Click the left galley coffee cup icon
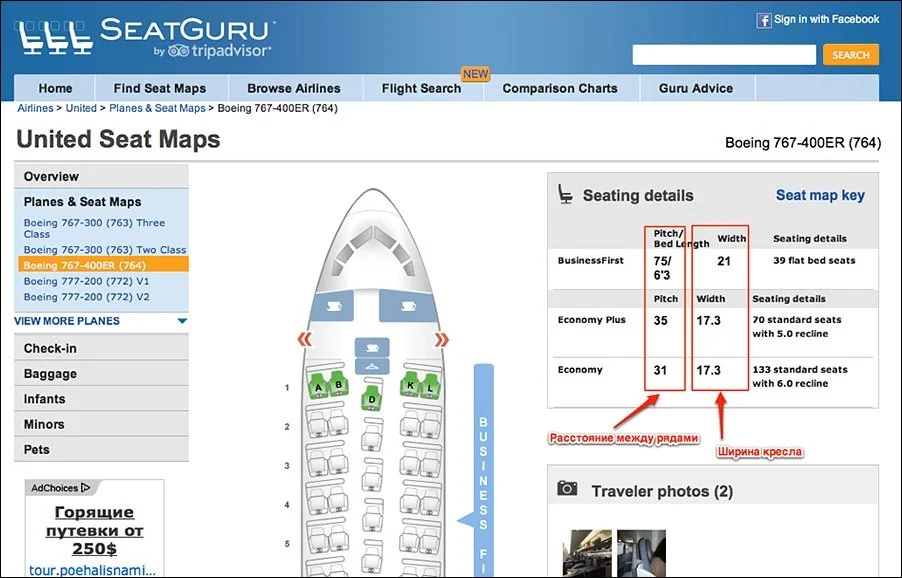 (332, 306)
